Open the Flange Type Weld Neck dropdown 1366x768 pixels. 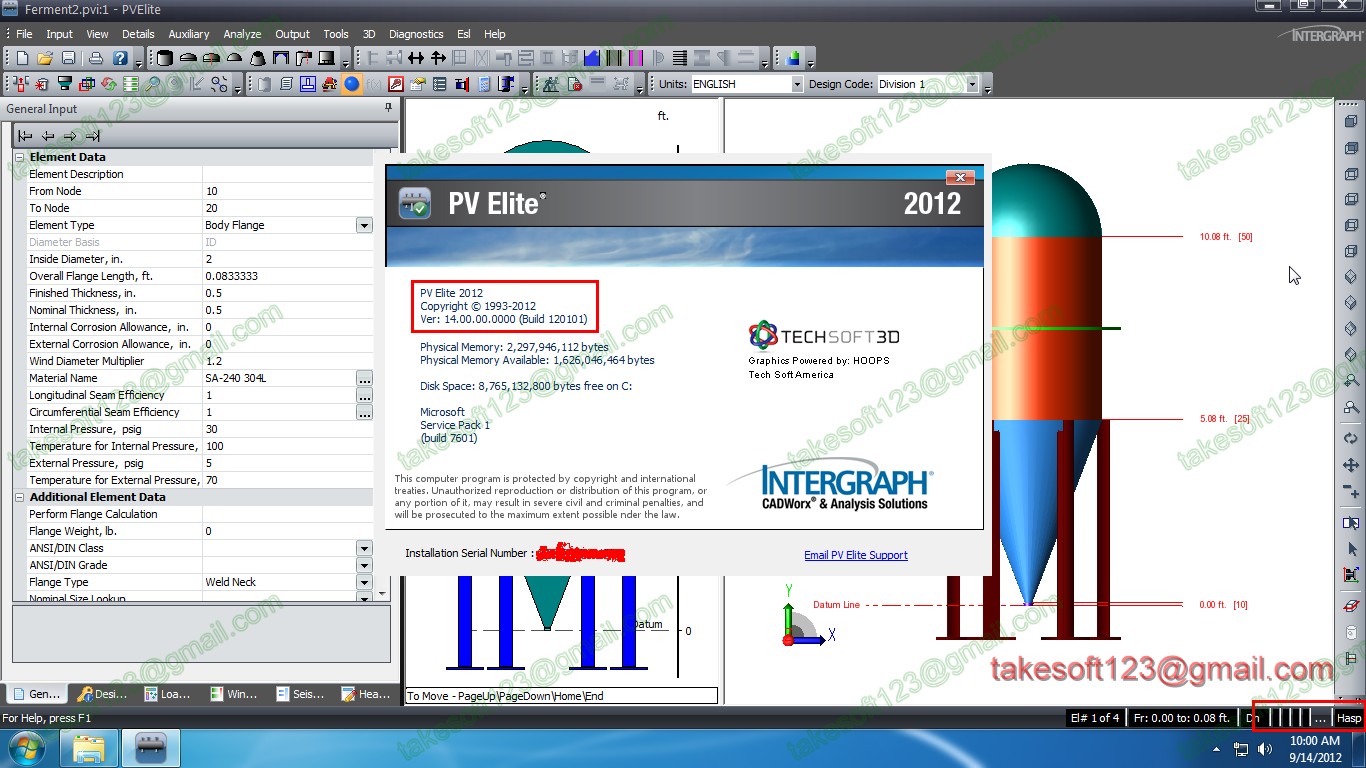[364, 583]
